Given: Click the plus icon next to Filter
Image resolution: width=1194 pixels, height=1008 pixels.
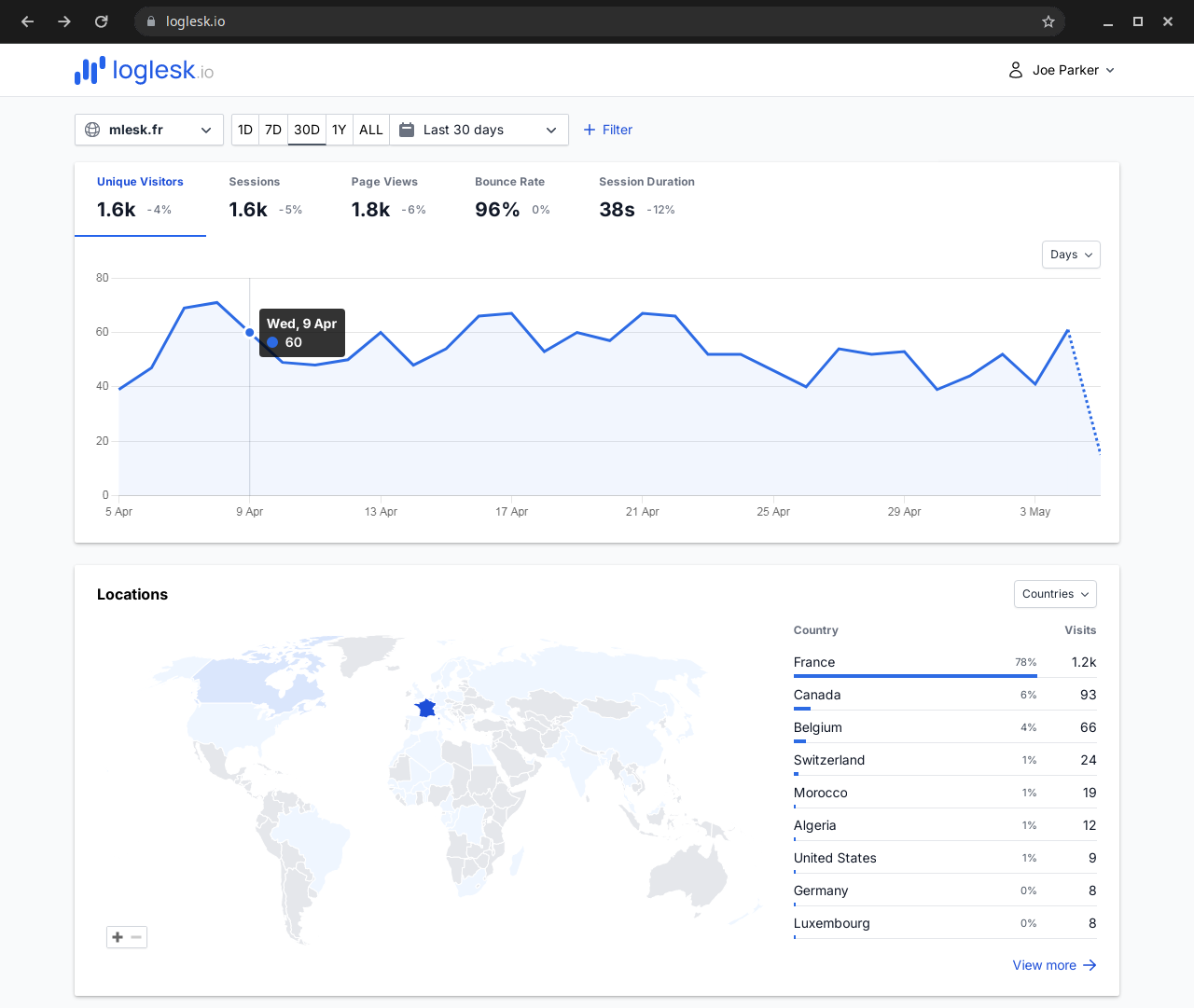Looking at the screenshot, I should [590, 130].
